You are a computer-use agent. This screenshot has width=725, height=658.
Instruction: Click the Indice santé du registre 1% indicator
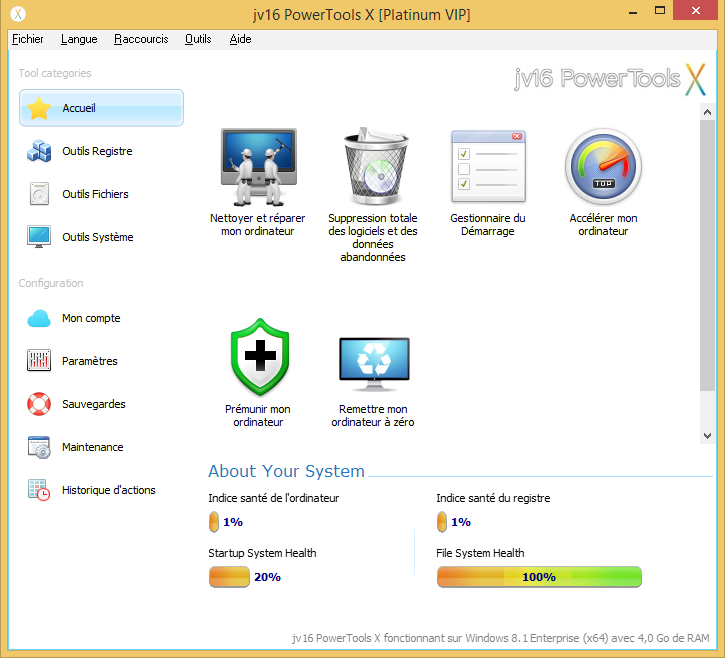pyautogui.click(x=442, y=522)
